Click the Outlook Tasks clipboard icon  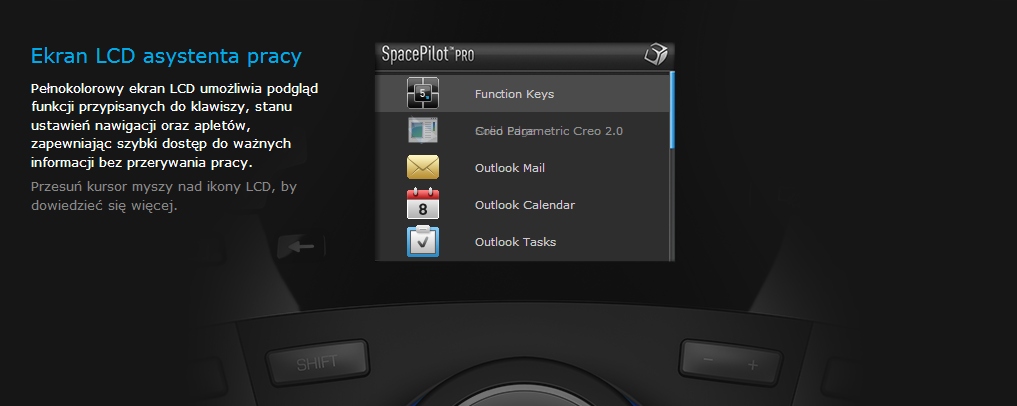click(423, 241)
